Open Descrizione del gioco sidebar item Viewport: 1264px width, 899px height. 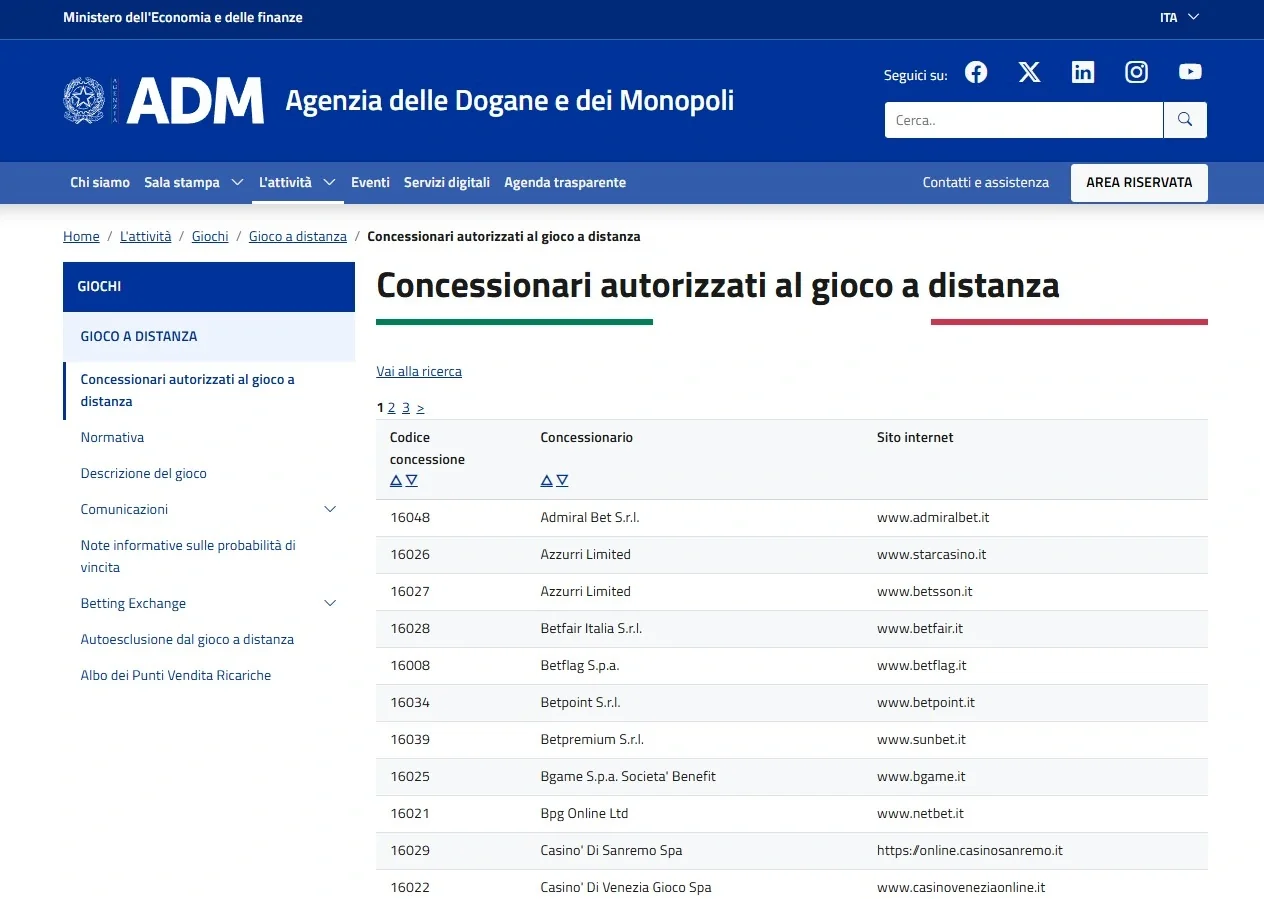(144, 474)
